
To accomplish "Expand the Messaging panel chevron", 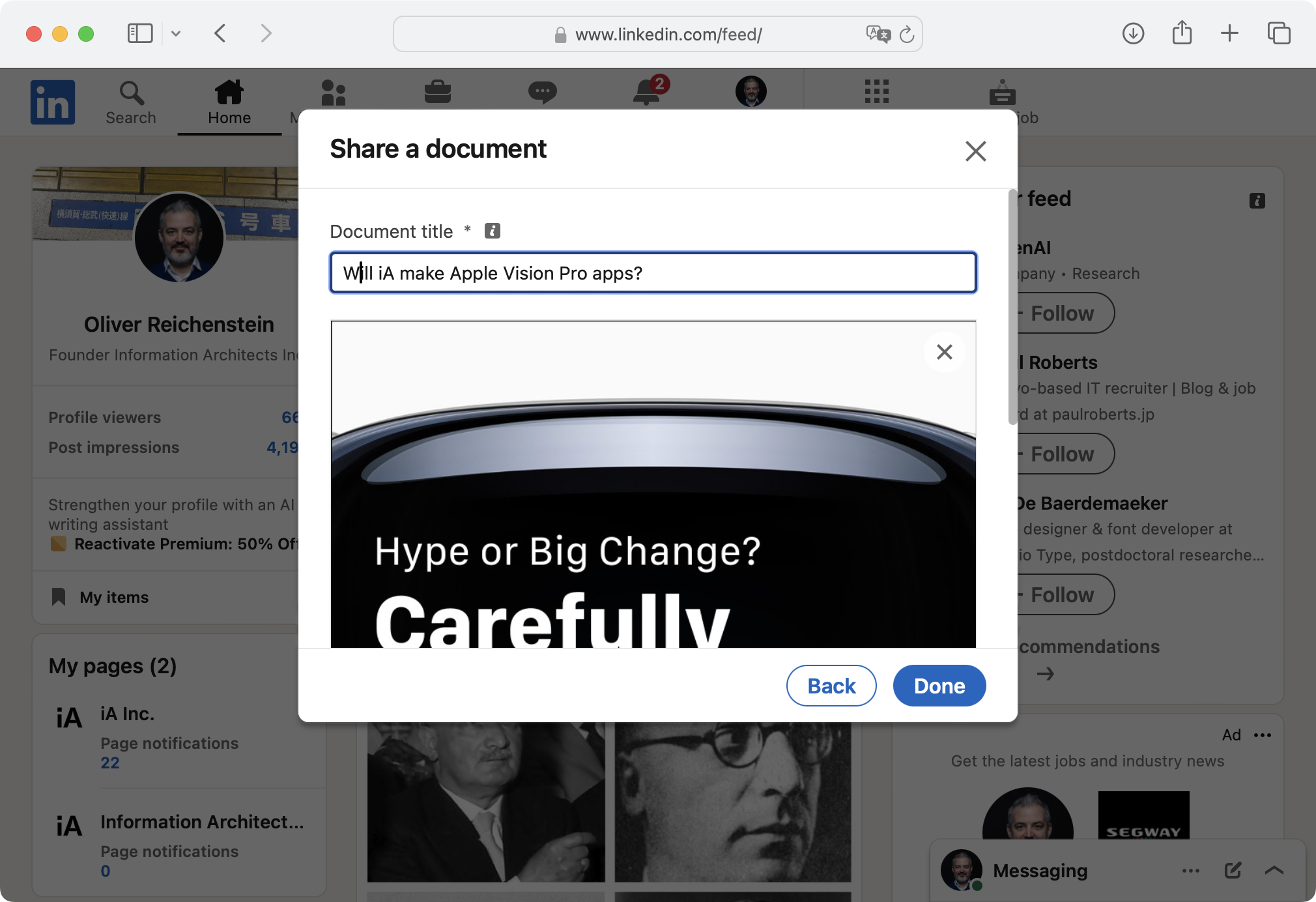I will 1274,870.
